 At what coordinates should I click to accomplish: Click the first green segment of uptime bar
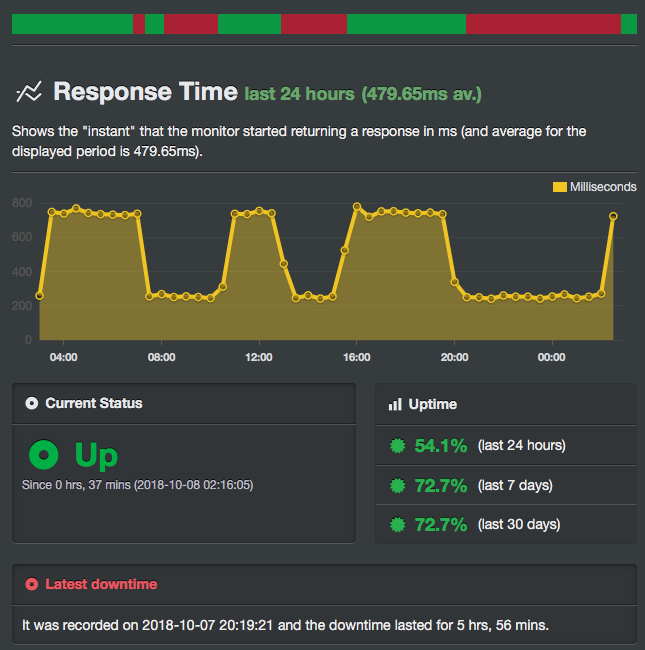point(72,24)
